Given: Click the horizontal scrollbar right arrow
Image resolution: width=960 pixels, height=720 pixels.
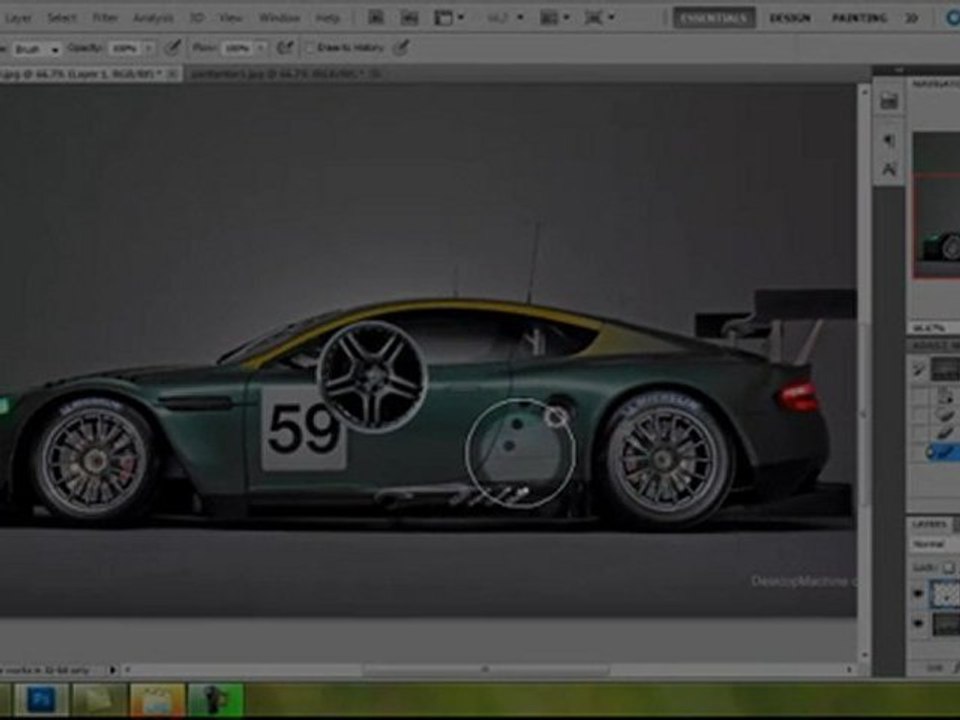Looking at the screenshot, I should coord(849,670).
